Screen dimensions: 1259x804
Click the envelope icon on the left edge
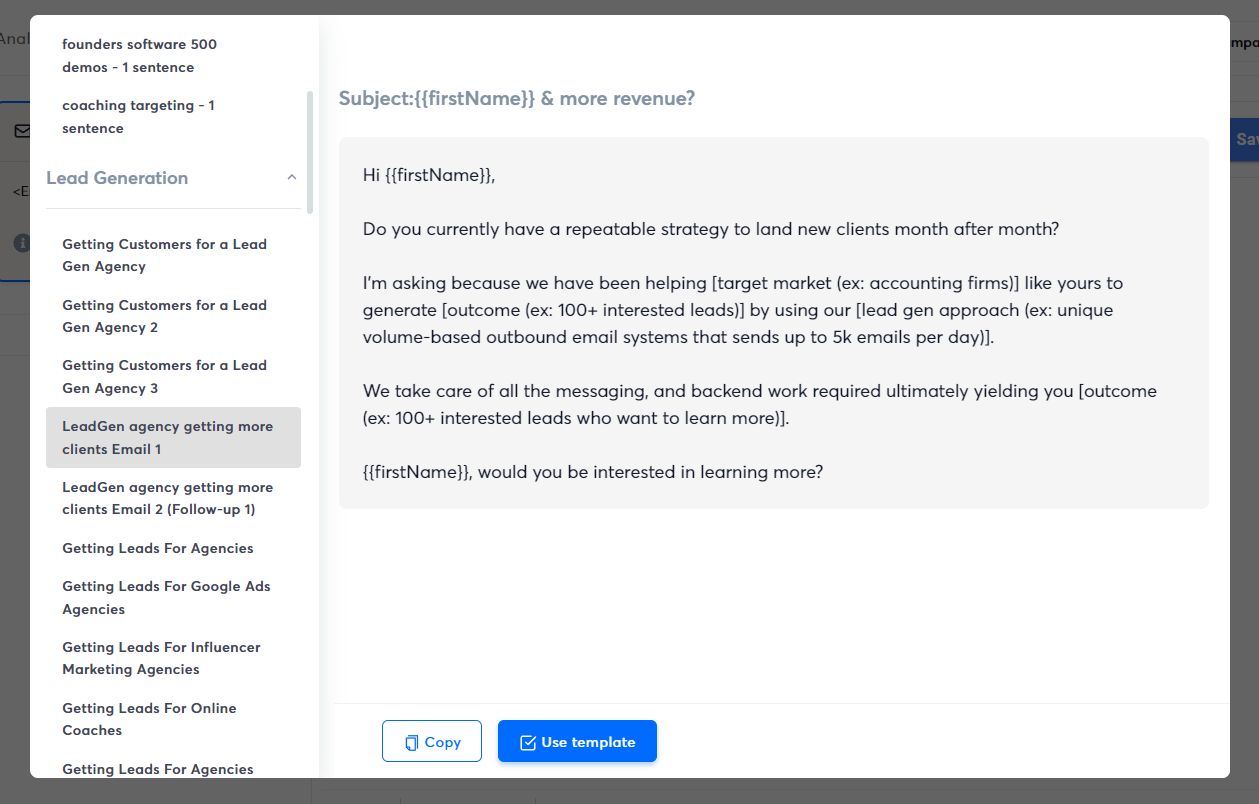pyautogui.click(x=22, y=130)
